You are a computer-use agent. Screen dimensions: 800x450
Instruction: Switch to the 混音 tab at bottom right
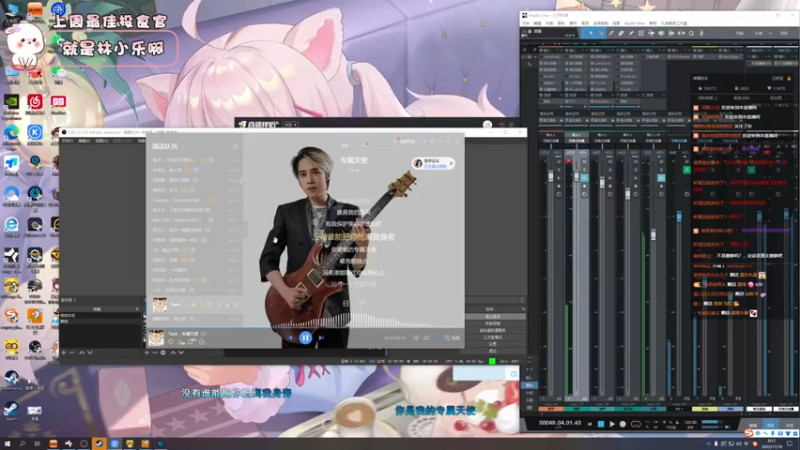pos(770,425)
